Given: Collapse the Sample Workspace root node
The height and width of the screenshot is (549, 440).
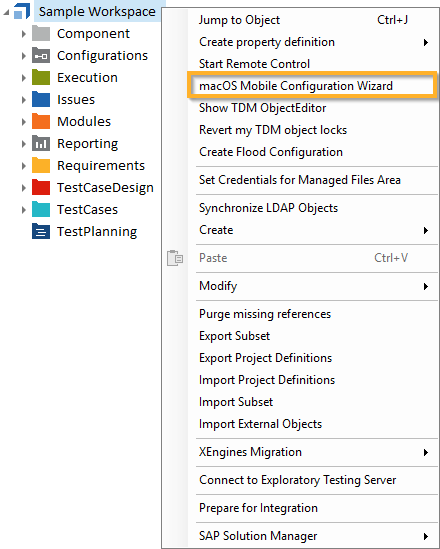Looking at the screenshot, I should click(6, 12).
